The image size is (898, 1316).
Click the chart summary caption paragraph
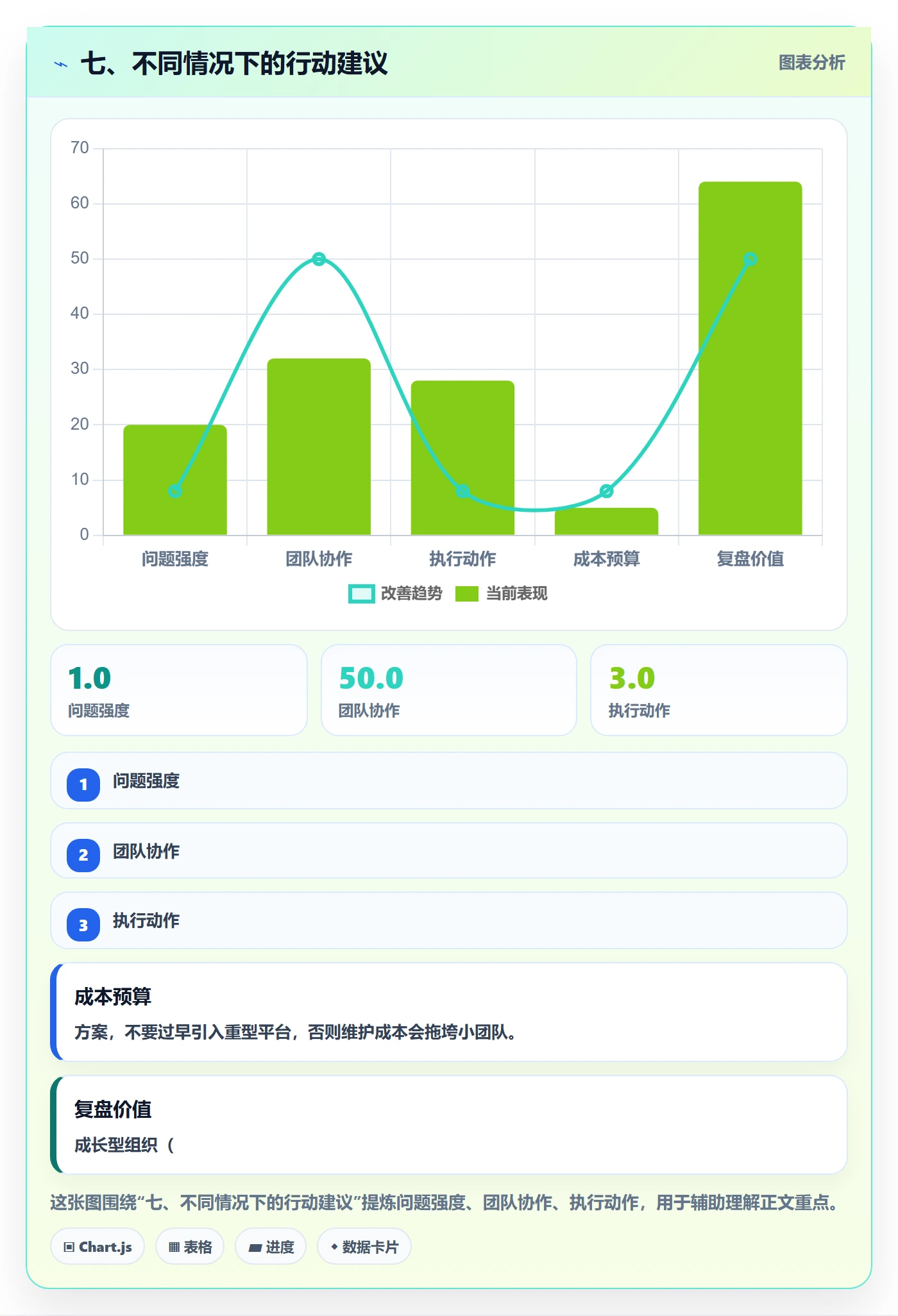(x=445, y=1202)
